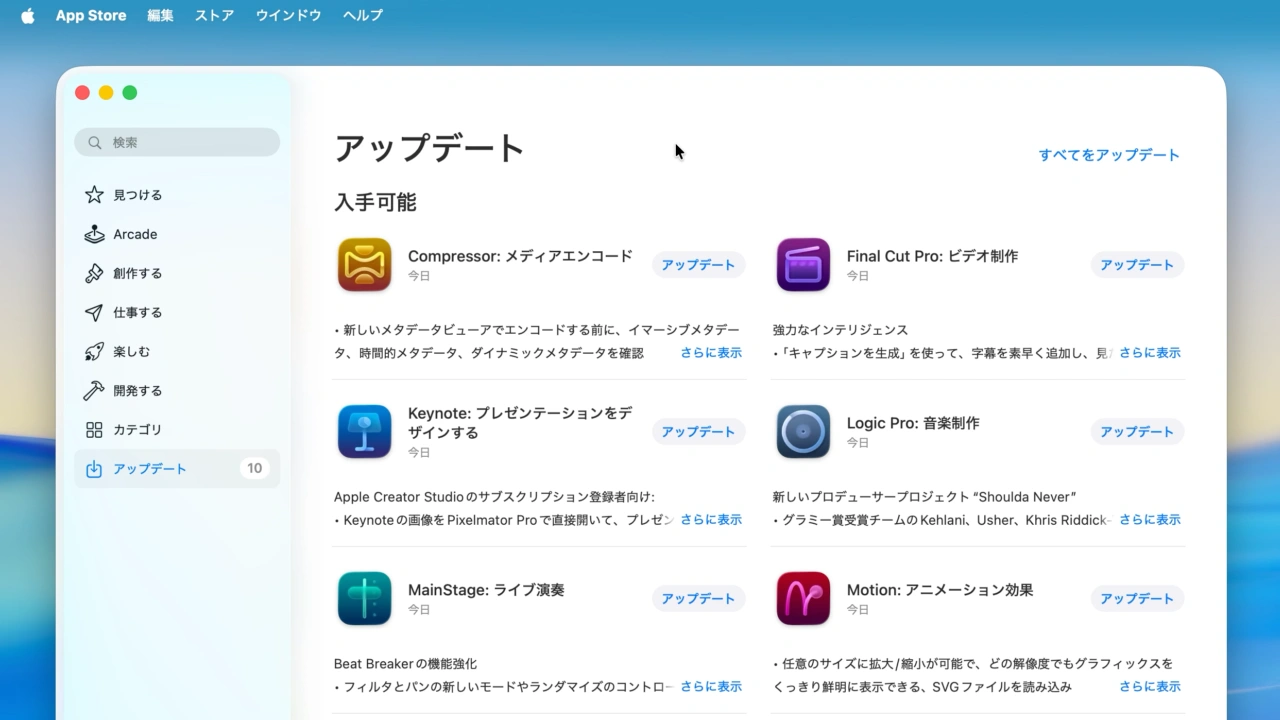The height and width of the screenshot is (720, 1280).
Task: Click the joystick icon beside Arcade
Action: pyautogui.click(x=94, y=234)
